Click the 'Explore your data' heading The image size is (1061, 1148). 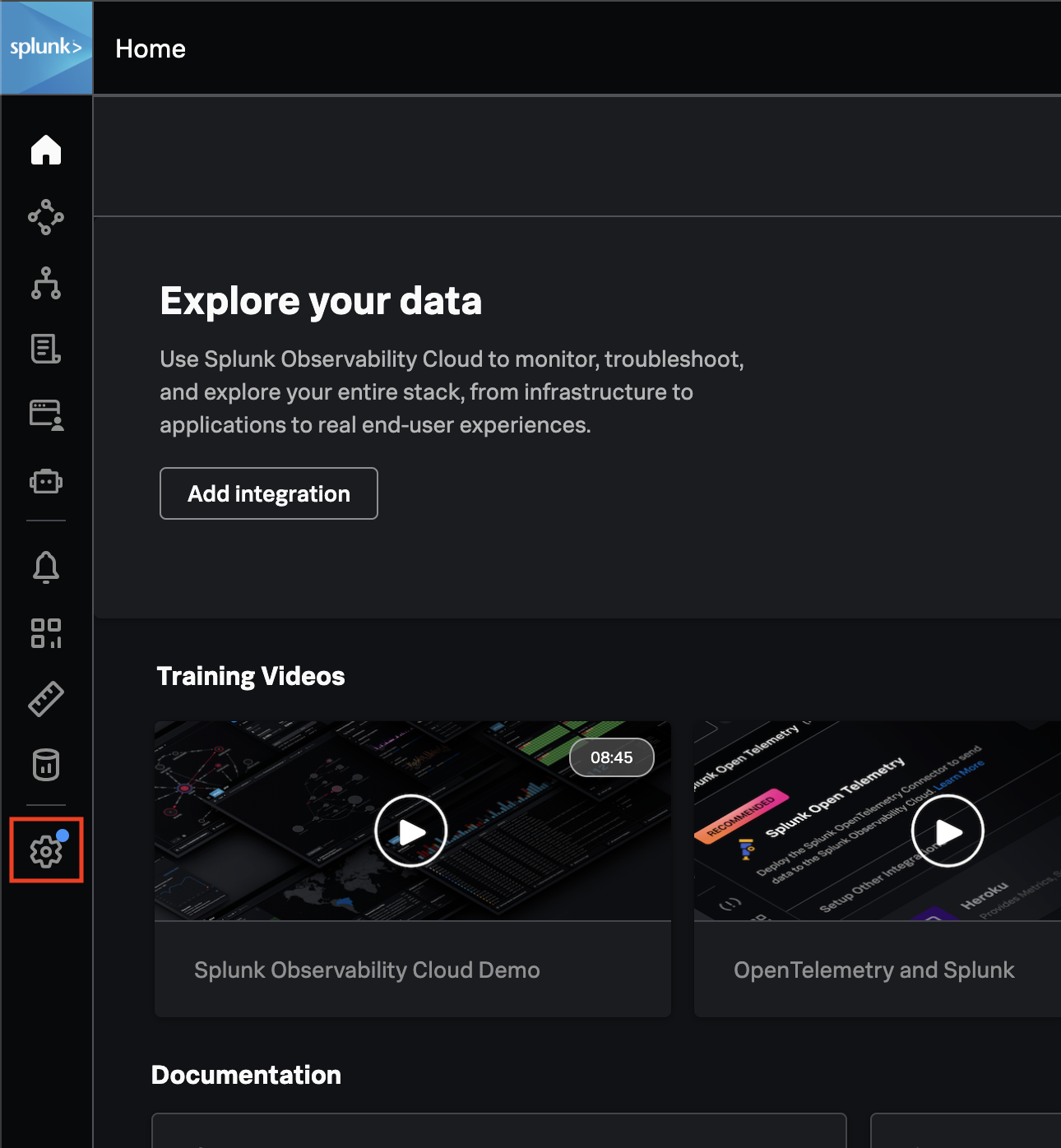(321, 301)
